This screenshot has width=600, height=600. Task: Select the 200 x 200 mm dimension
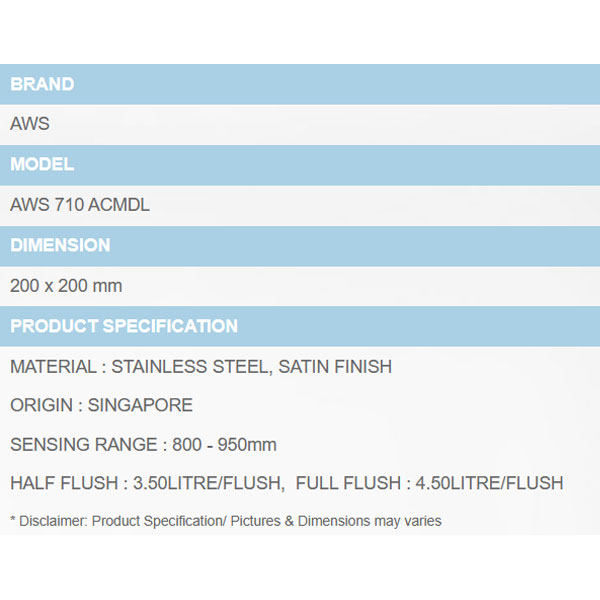coord(66,286)
